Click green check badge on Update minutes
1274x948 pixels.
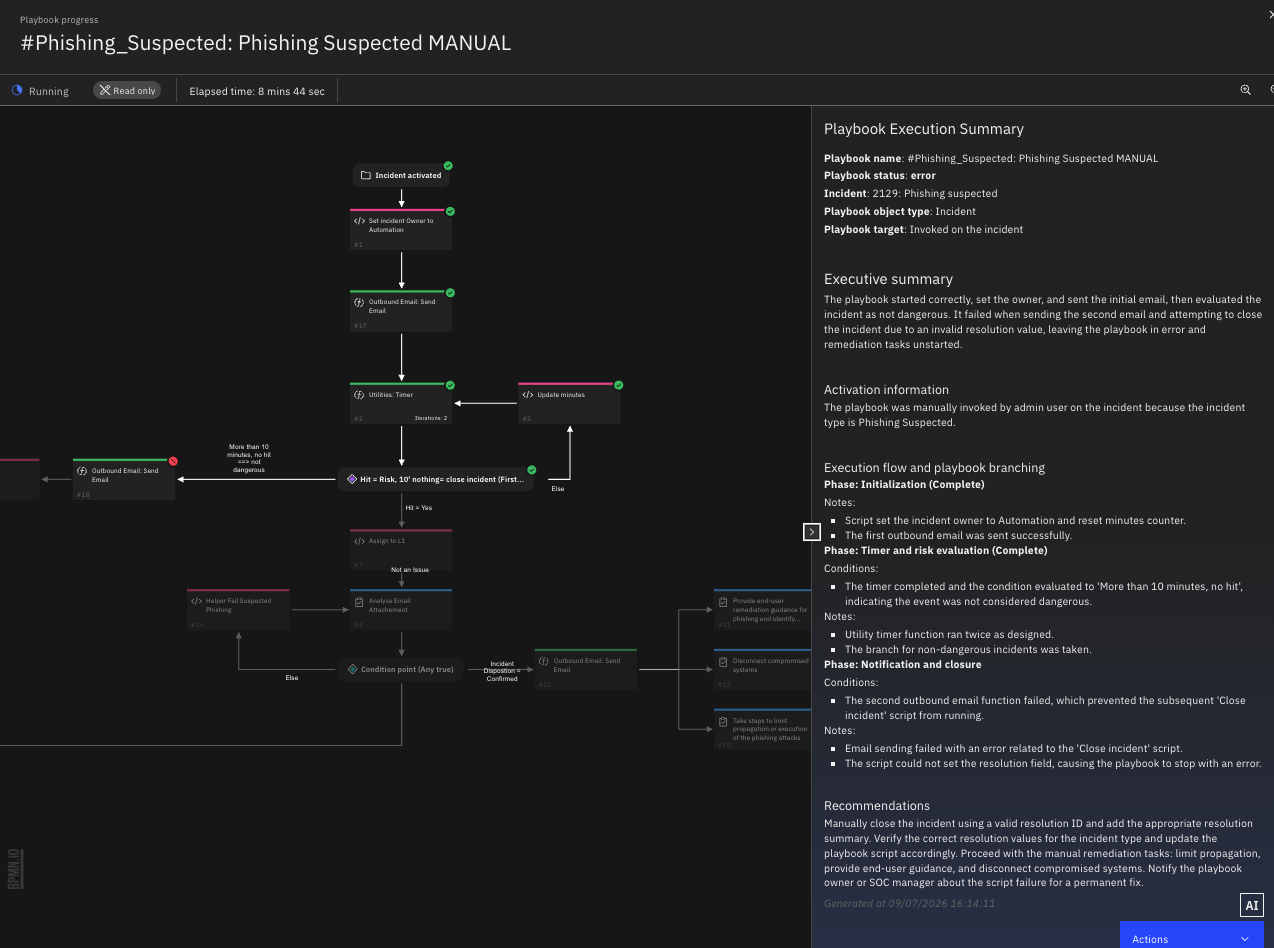tap(618, 385)
